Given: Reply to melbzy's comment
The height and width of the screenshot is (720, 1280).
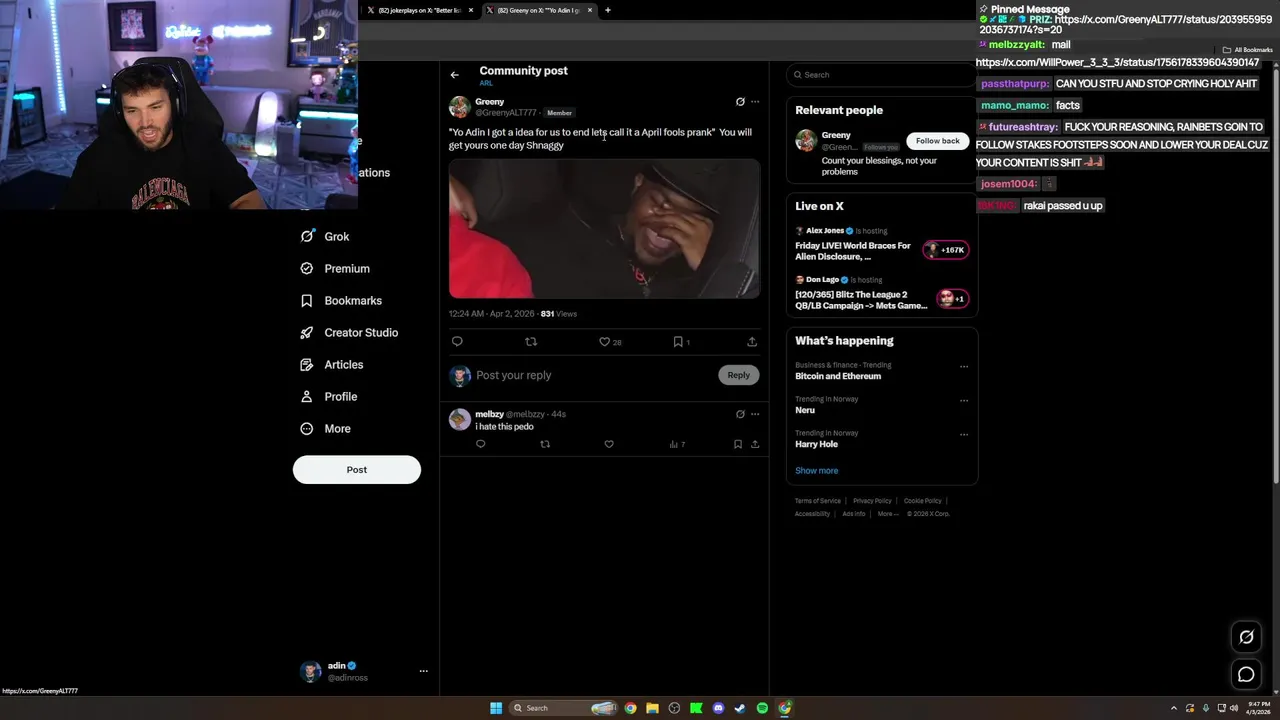Looking at the screenshot, I should (481, 444).
